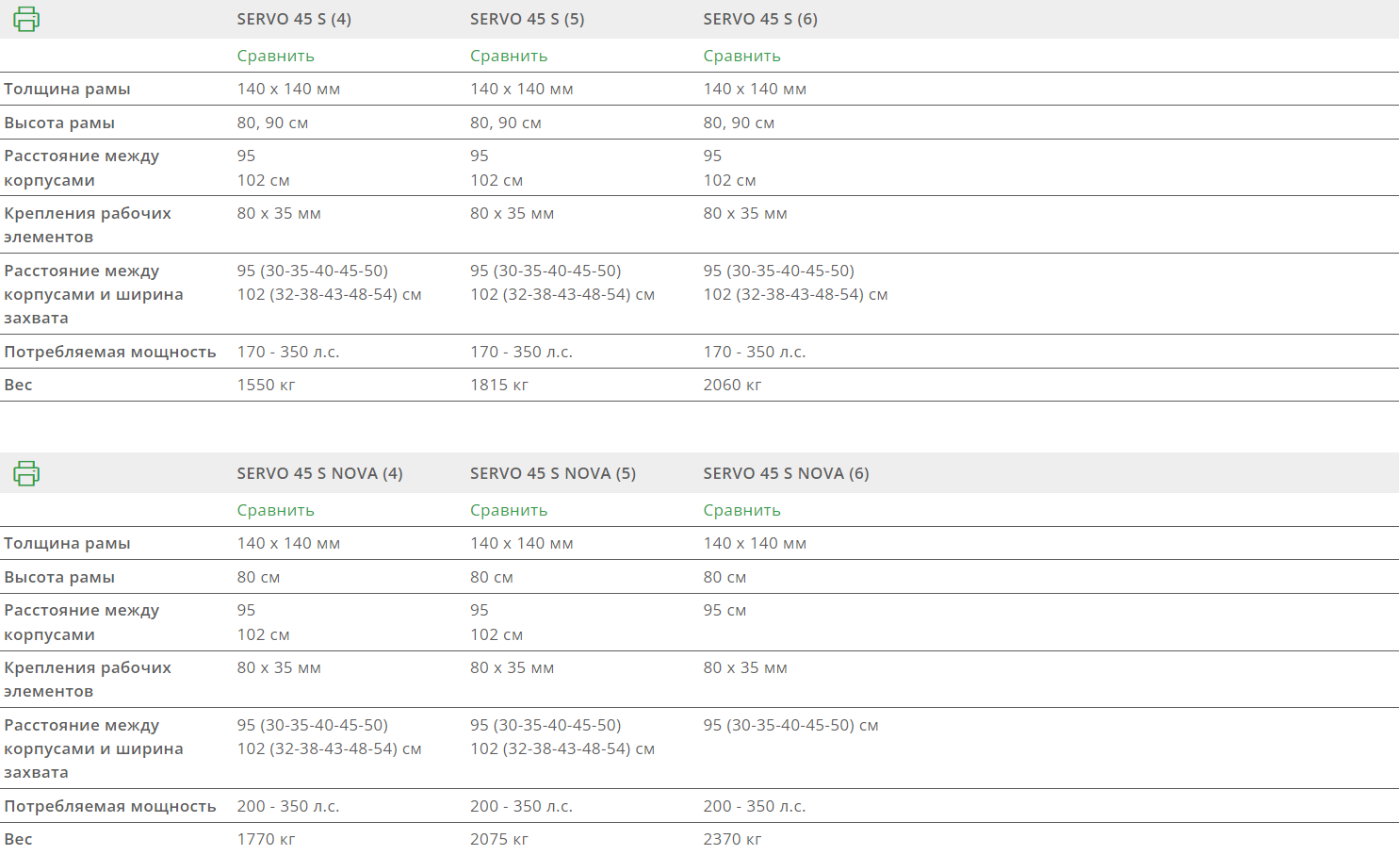Click Высота рамы label in NOVA table
Viewport: 1400px width, 855px height.
point(59,577)
